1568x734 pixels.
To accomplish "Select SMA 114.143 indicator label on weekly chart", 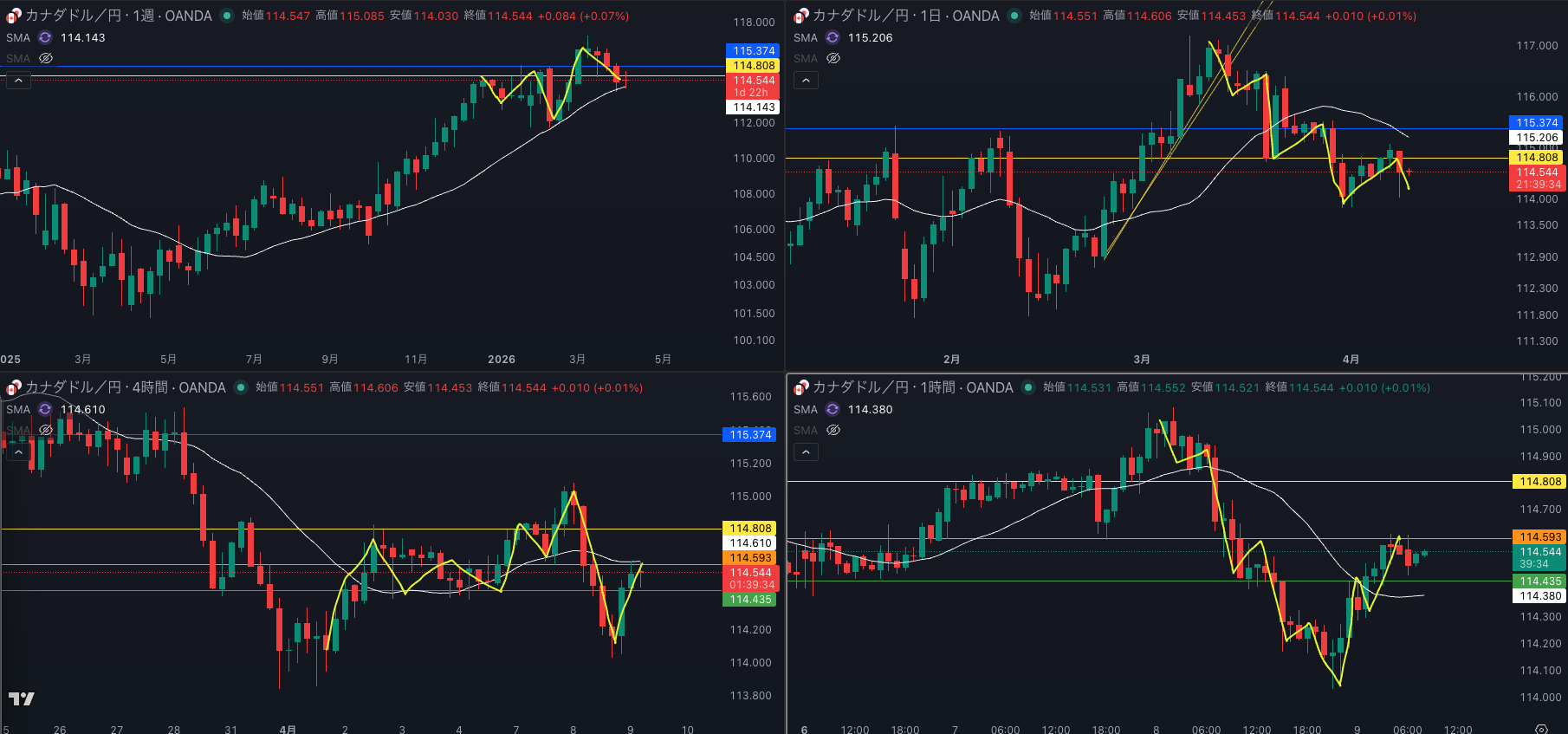I will tap(17, 37).
